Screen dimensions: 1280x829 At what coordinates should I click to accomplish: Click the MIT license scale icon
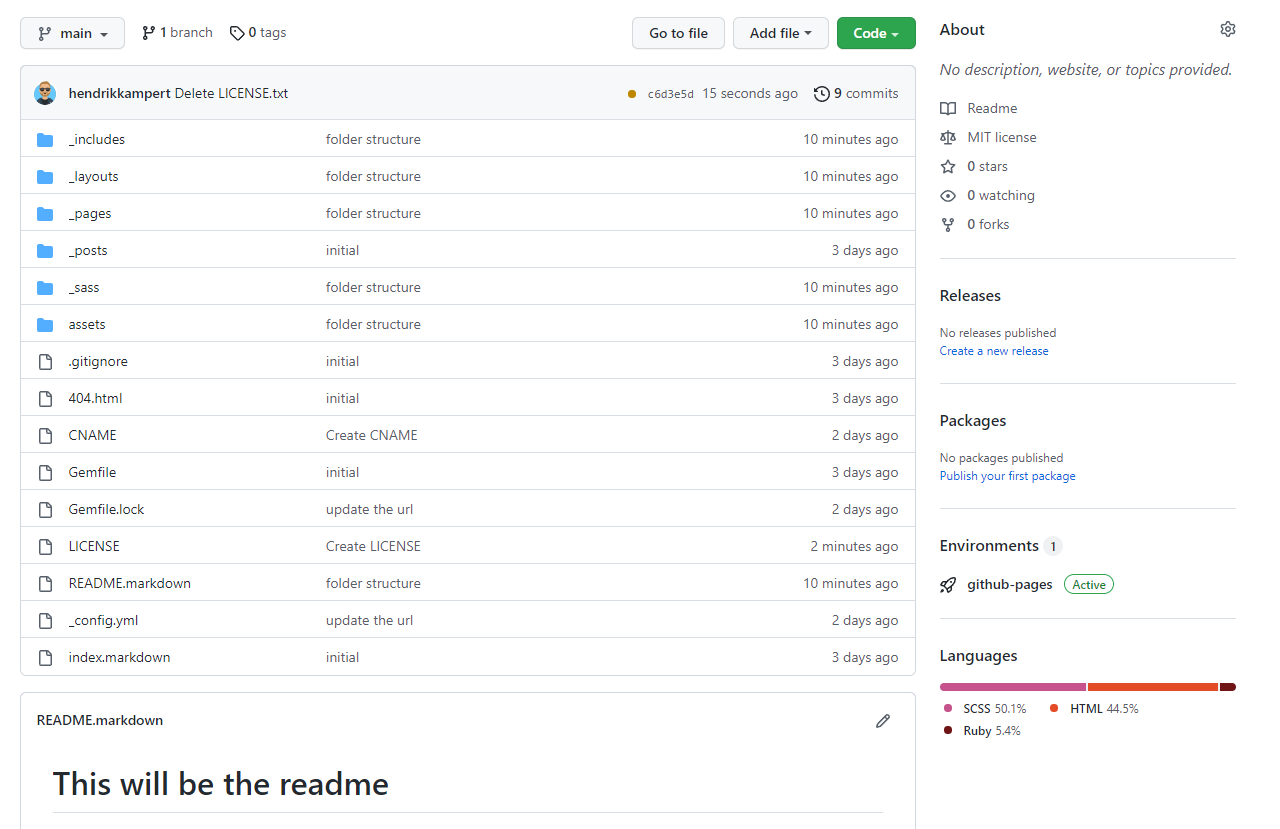948,138
